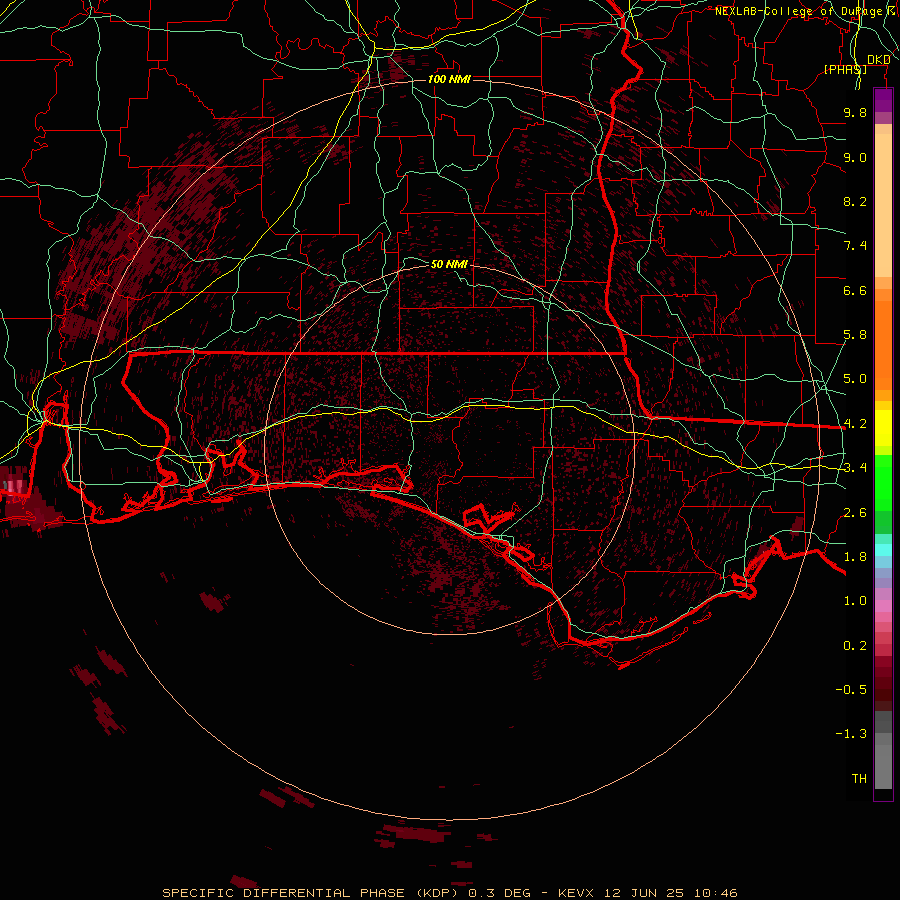This screenshot has width=900, height=900.
Task: Click the 10:46 timestamp in the caption
Action: click(x=715, y=893)
